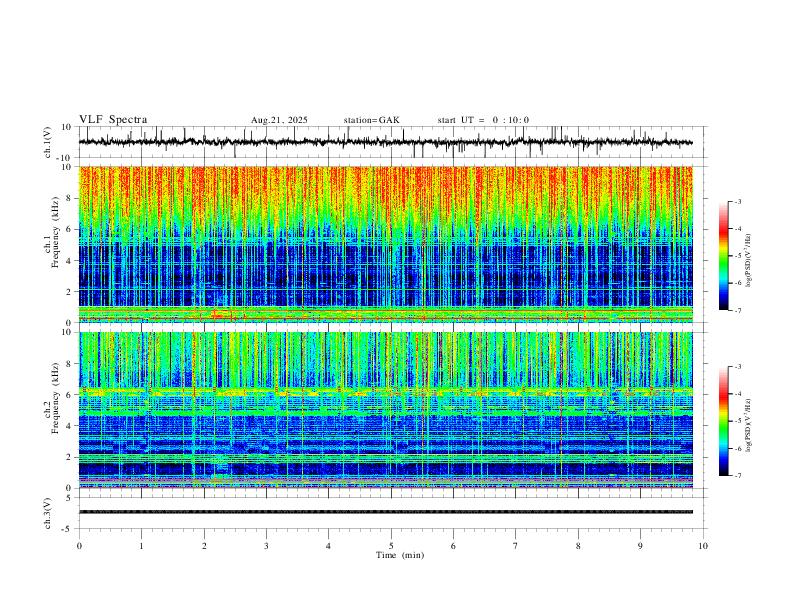Screen dimensions: 792x612
Task: Click the 'start UT = 0:10:0' text
Action: pos(483,120)
